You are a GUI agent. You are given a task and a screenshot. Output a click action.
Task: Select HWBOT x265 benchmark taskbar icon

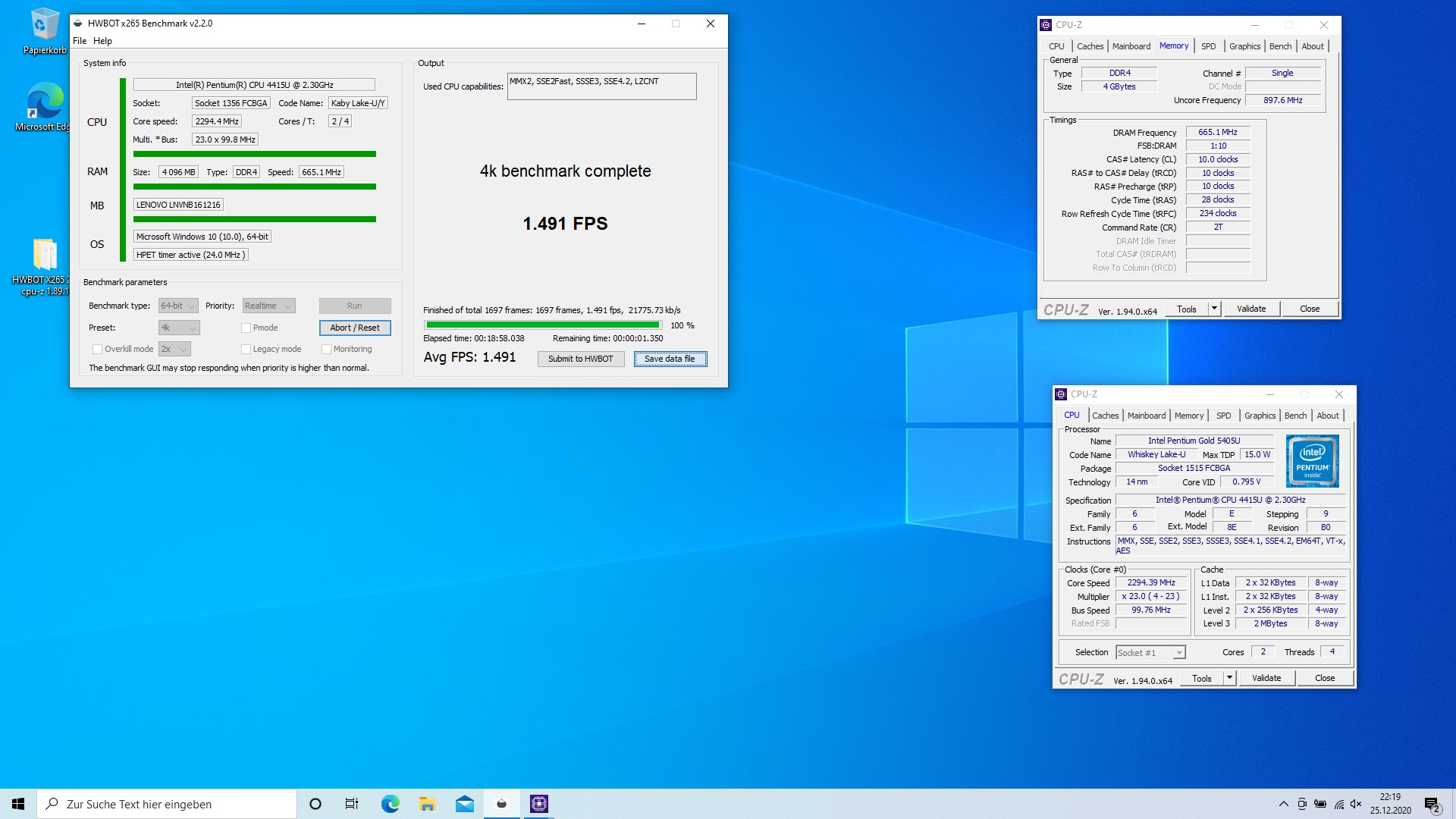(x=501, y=804)
